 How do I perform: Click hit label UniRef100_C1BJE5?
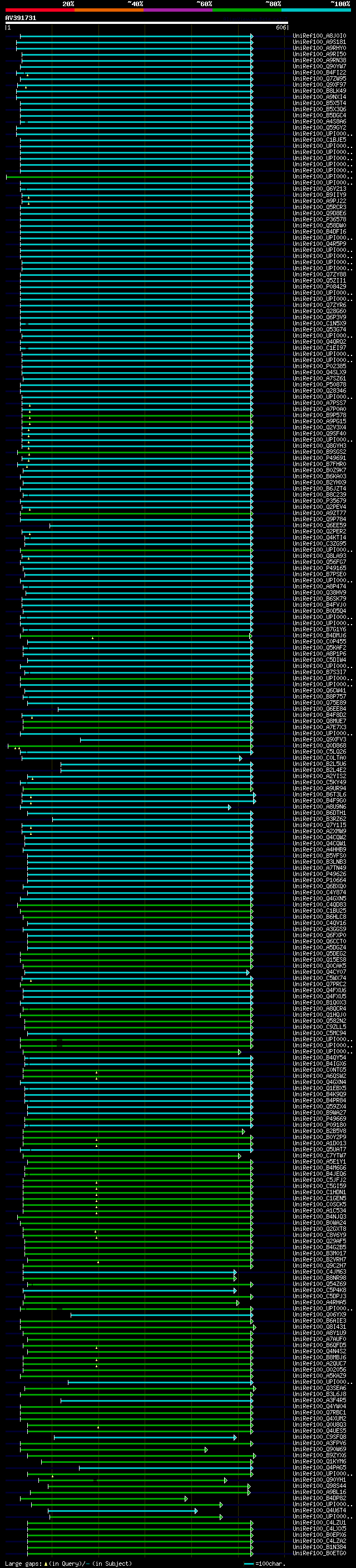319,140
